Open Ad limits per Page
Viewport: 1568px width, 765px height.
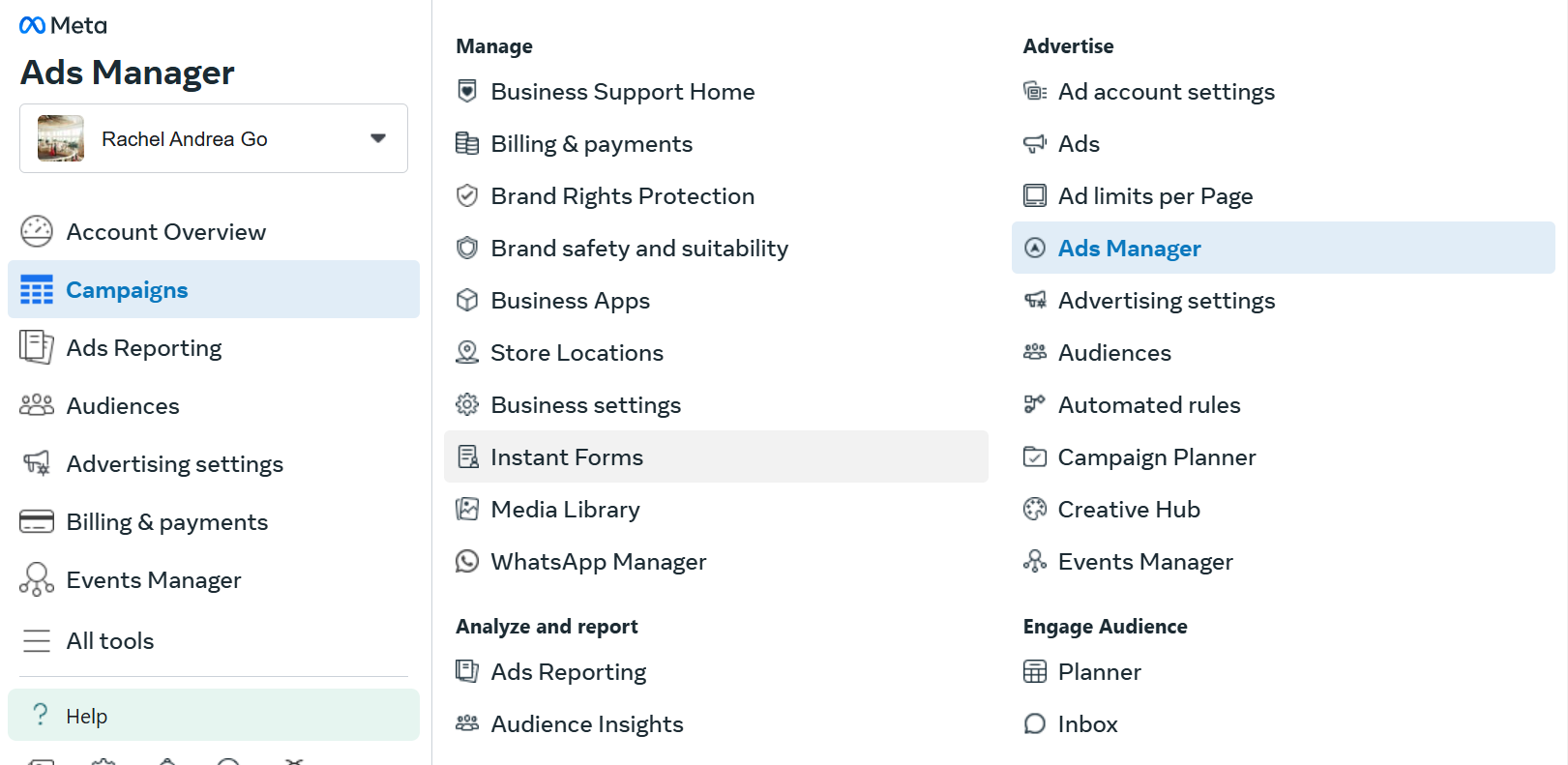pyautogui.click(x=1284, y=196)
